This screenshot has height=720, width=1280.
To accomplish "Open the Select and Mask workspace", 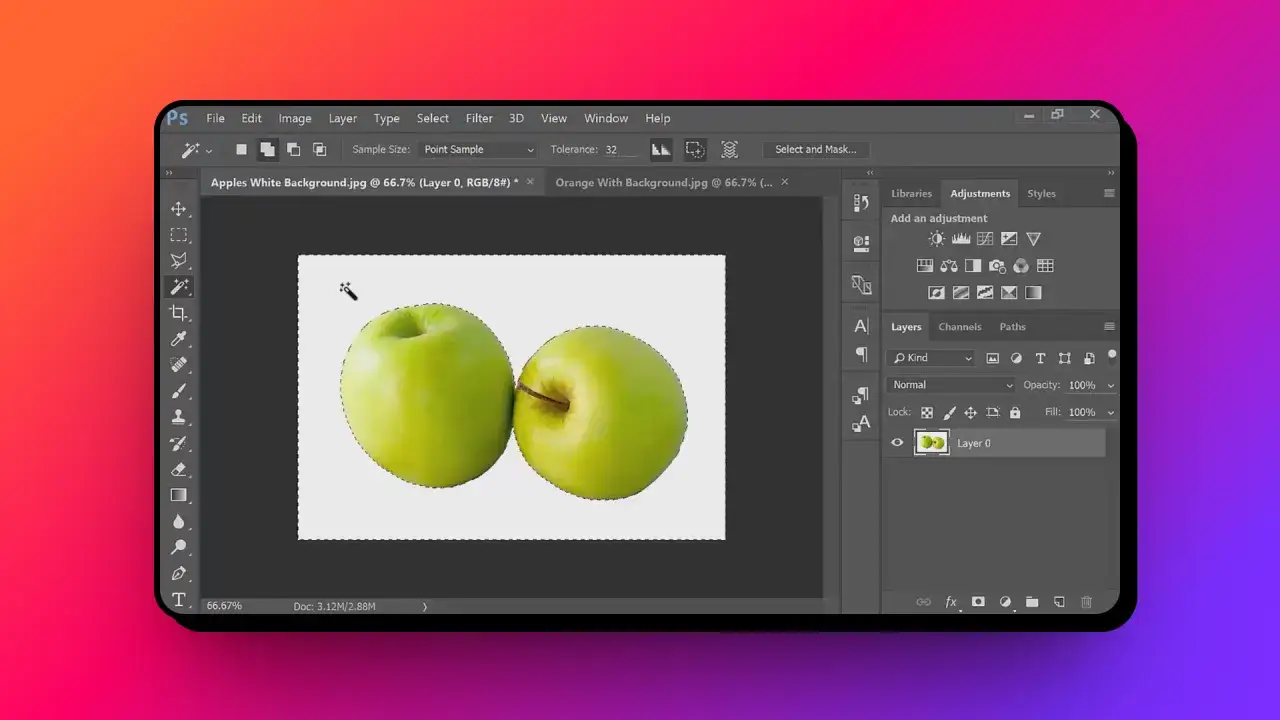I will [x=816, y=149].
